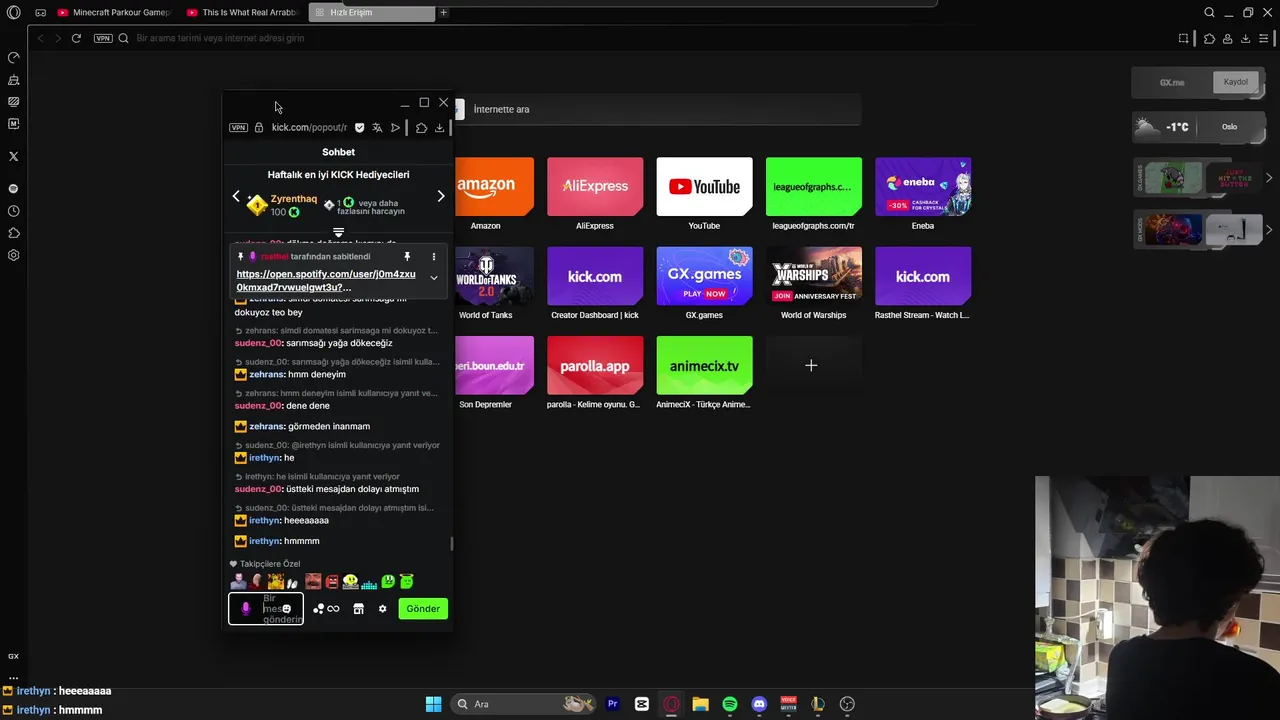Open Discord from the taskbar
Screen dimensions: 1280x720
759,704
